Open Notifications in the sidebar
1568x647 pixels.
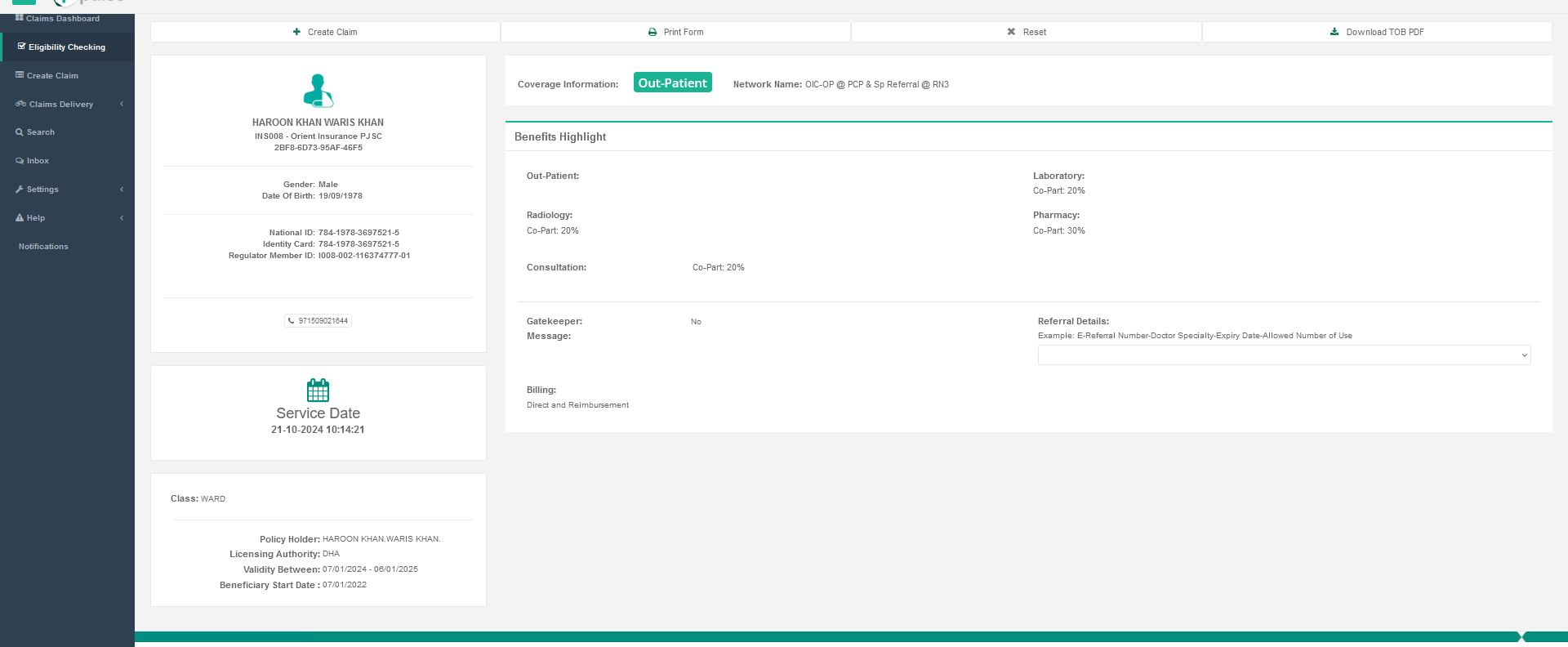coord(43,247)
